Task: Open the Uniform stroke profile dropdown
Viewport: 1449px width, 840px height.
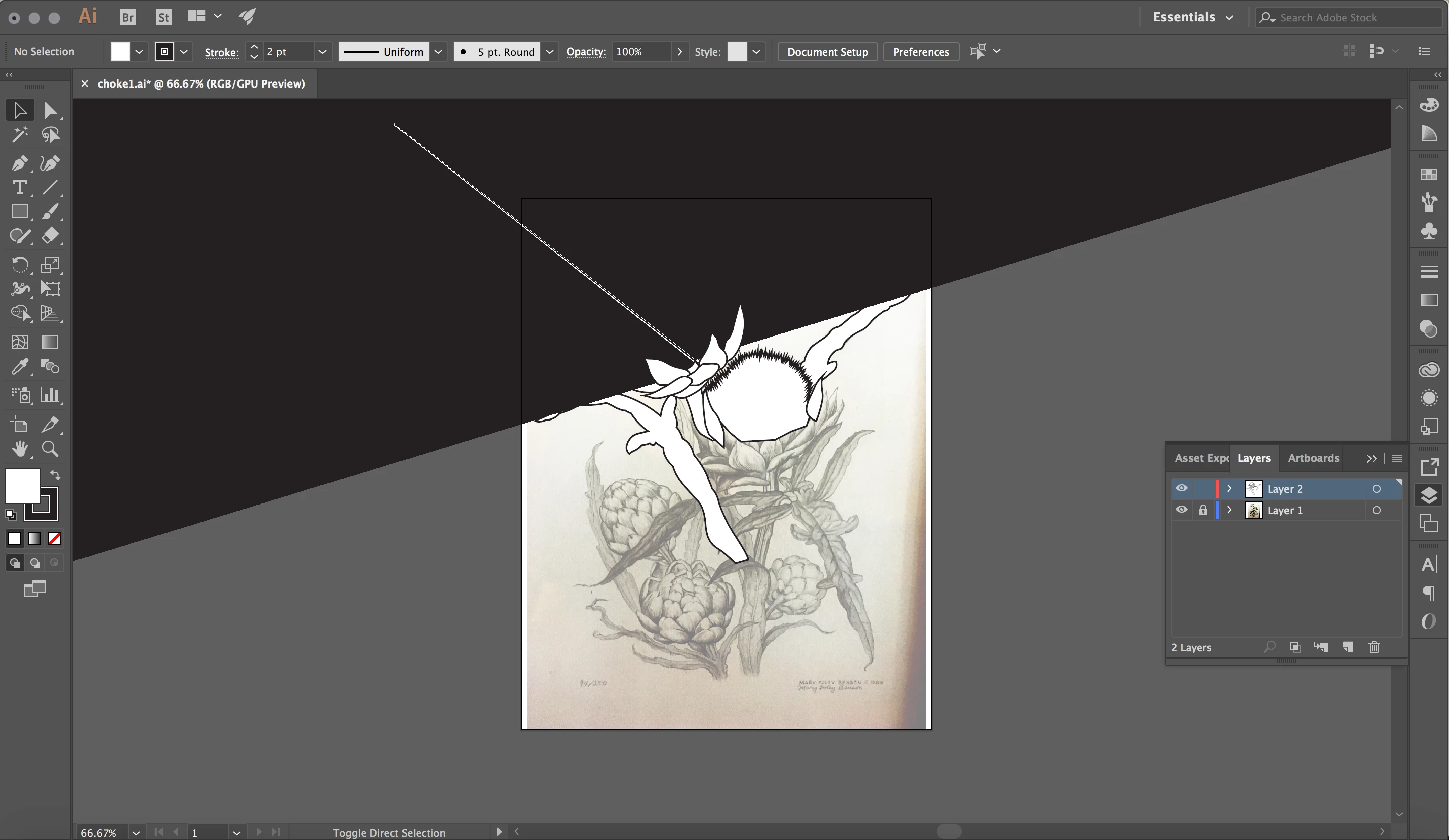Action: (x=438, y=52)
